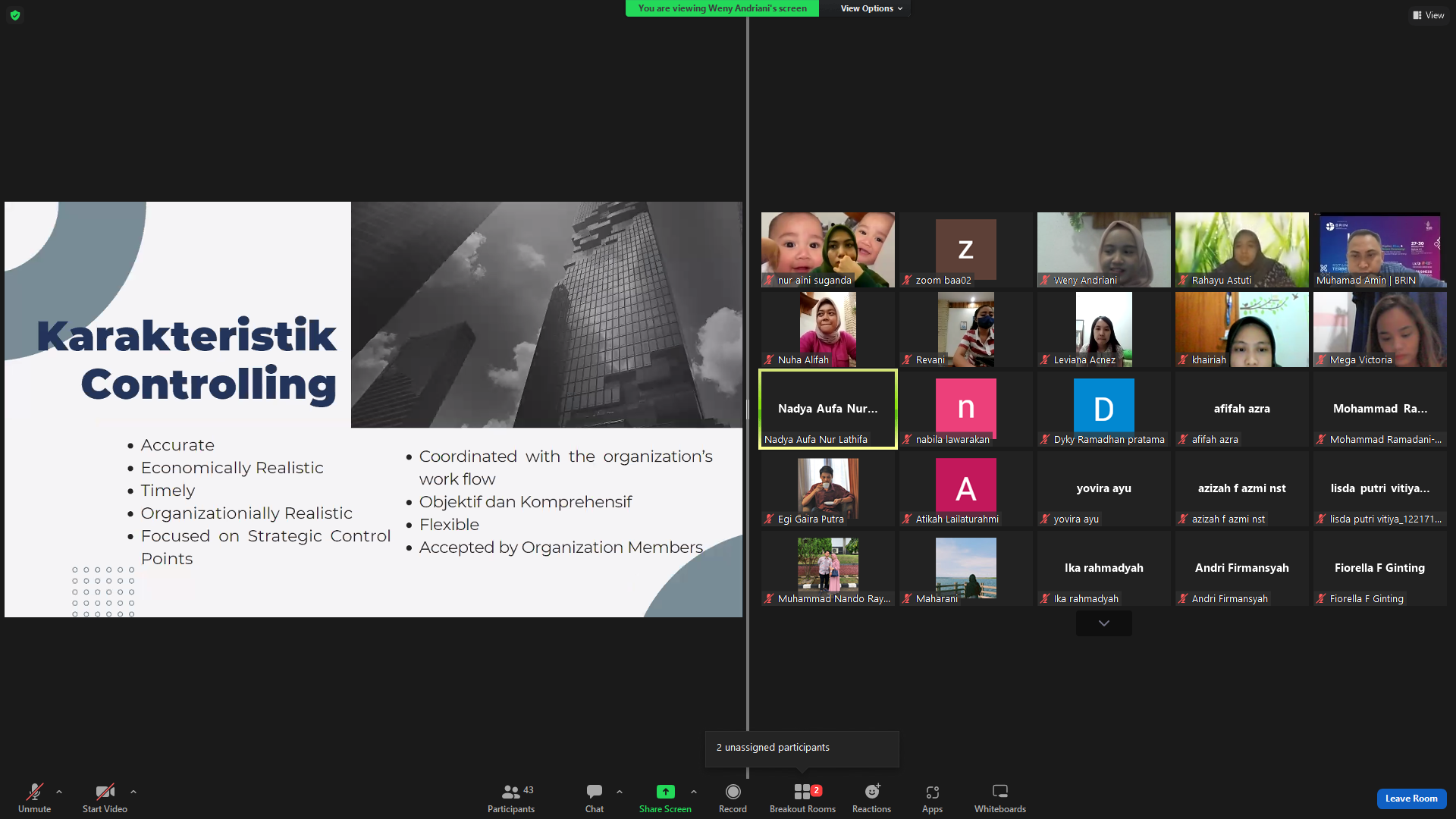
Task: Click the Unmute microphone icon
Action: pyautogui.click(x=35, y=792)
